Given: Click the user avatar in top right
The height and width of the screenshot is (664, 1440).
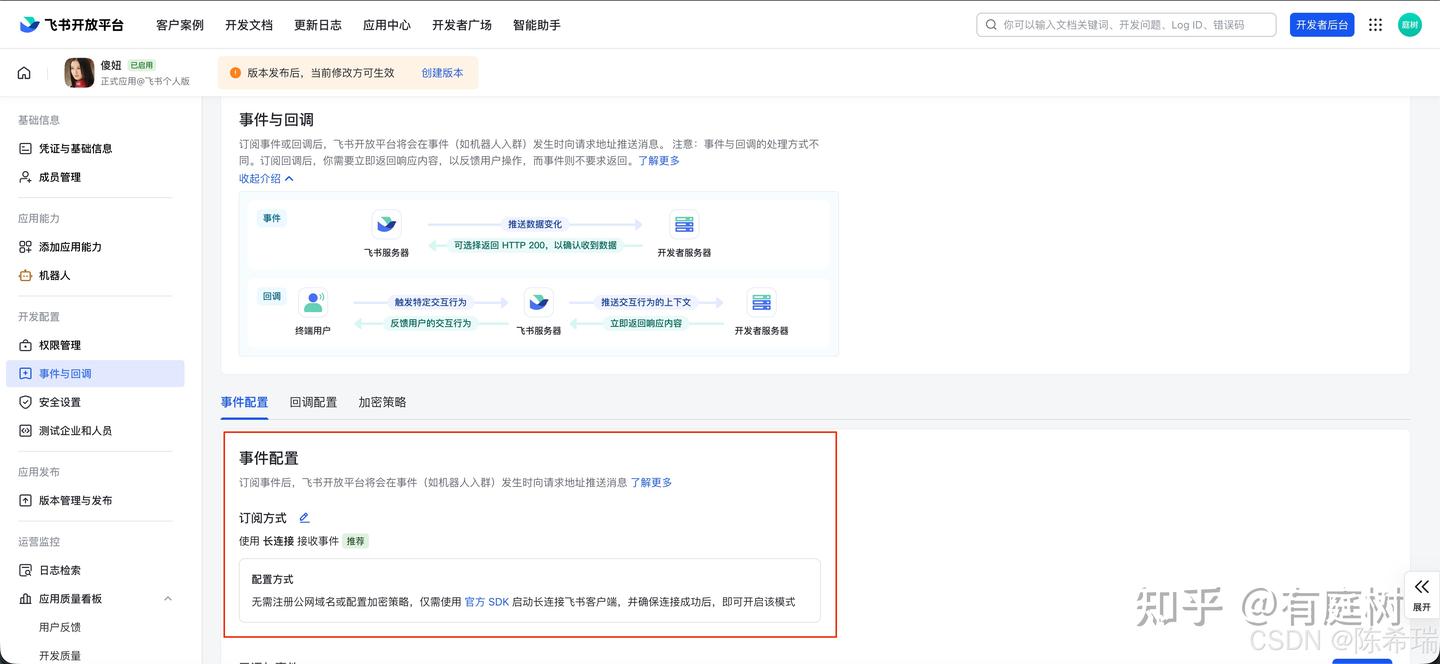Looking at the screenshot, I should click(1409, 25).
